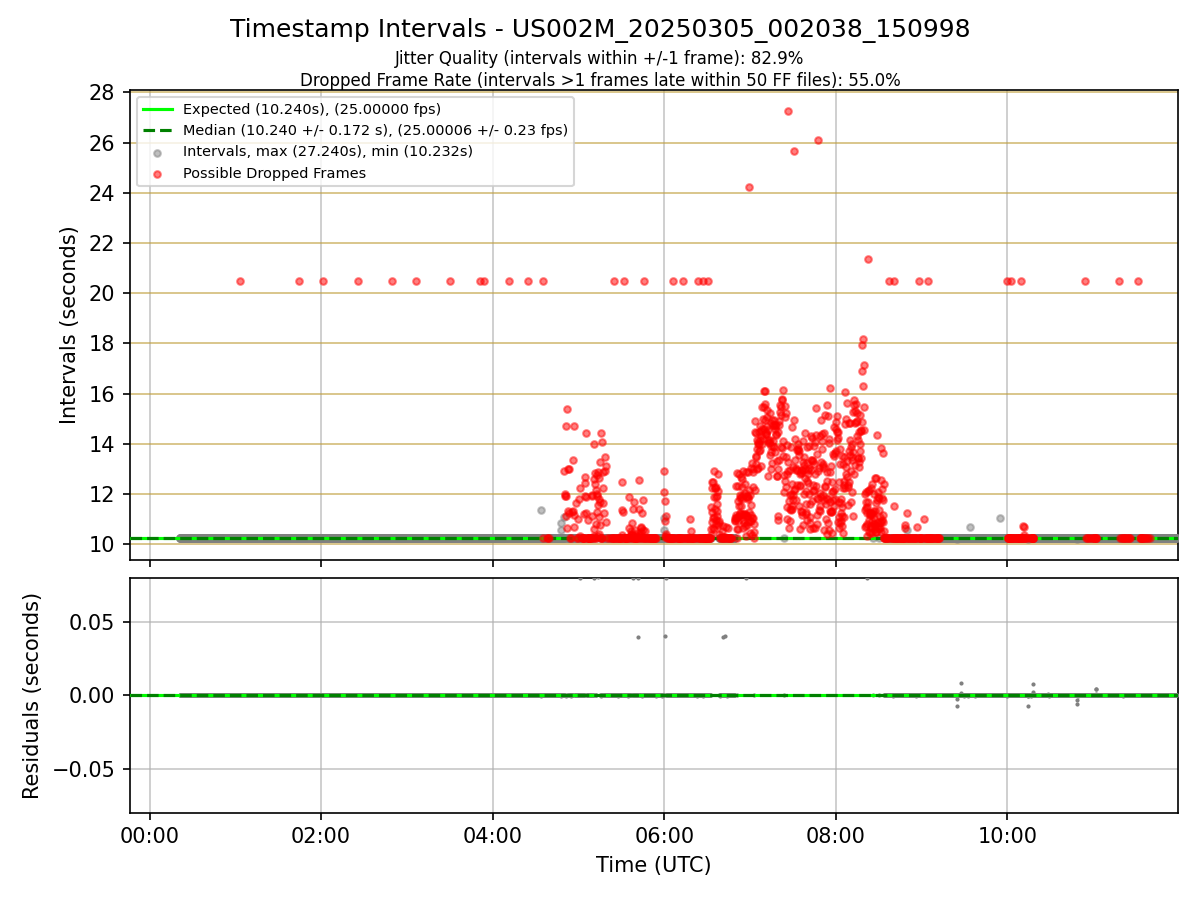The width and height of the screenshot is (1200, 900).
Task: Click the '20' interval axis tick label
Action: pyautogui.click(x=101, y=293)
